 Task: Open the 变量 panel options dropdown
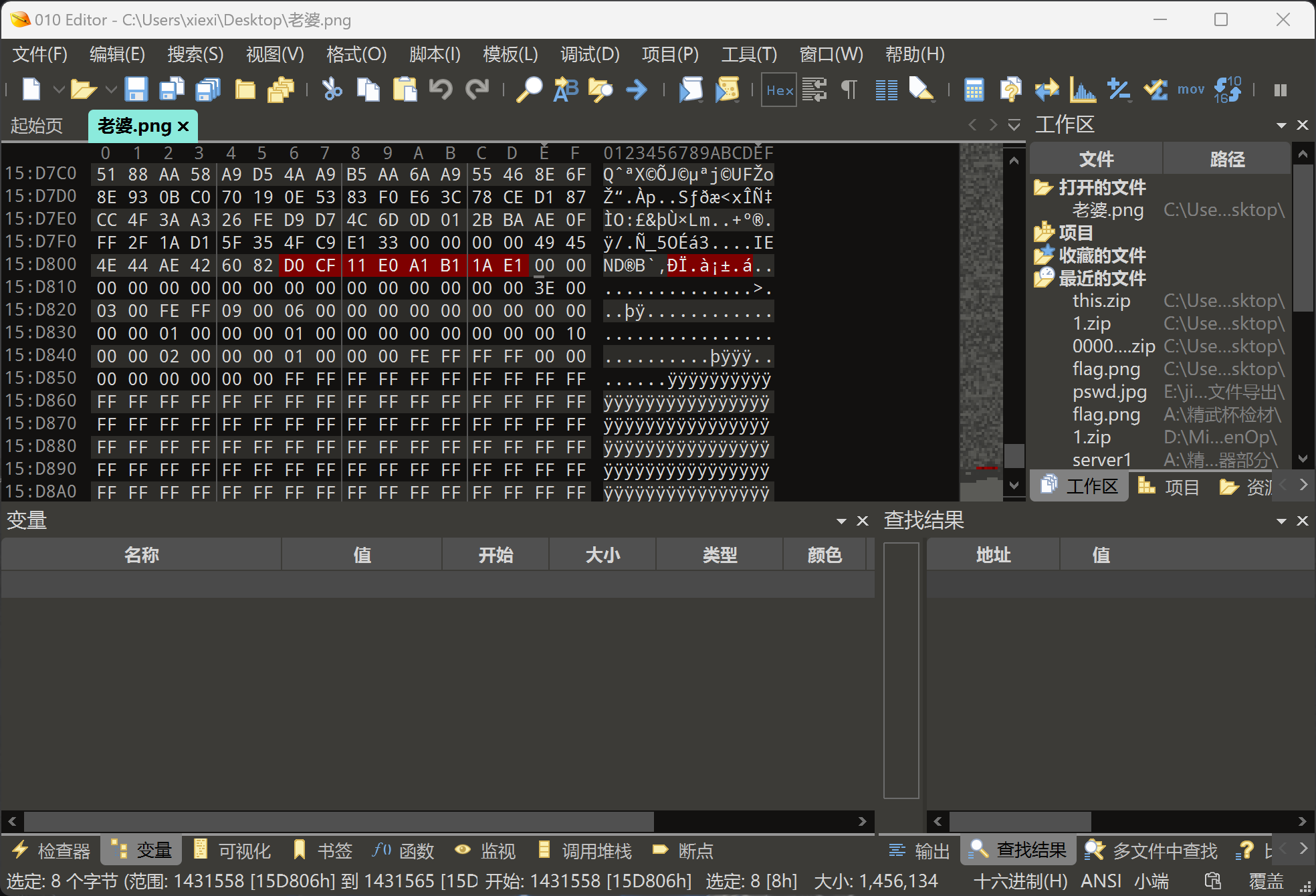tap(841, 521)
